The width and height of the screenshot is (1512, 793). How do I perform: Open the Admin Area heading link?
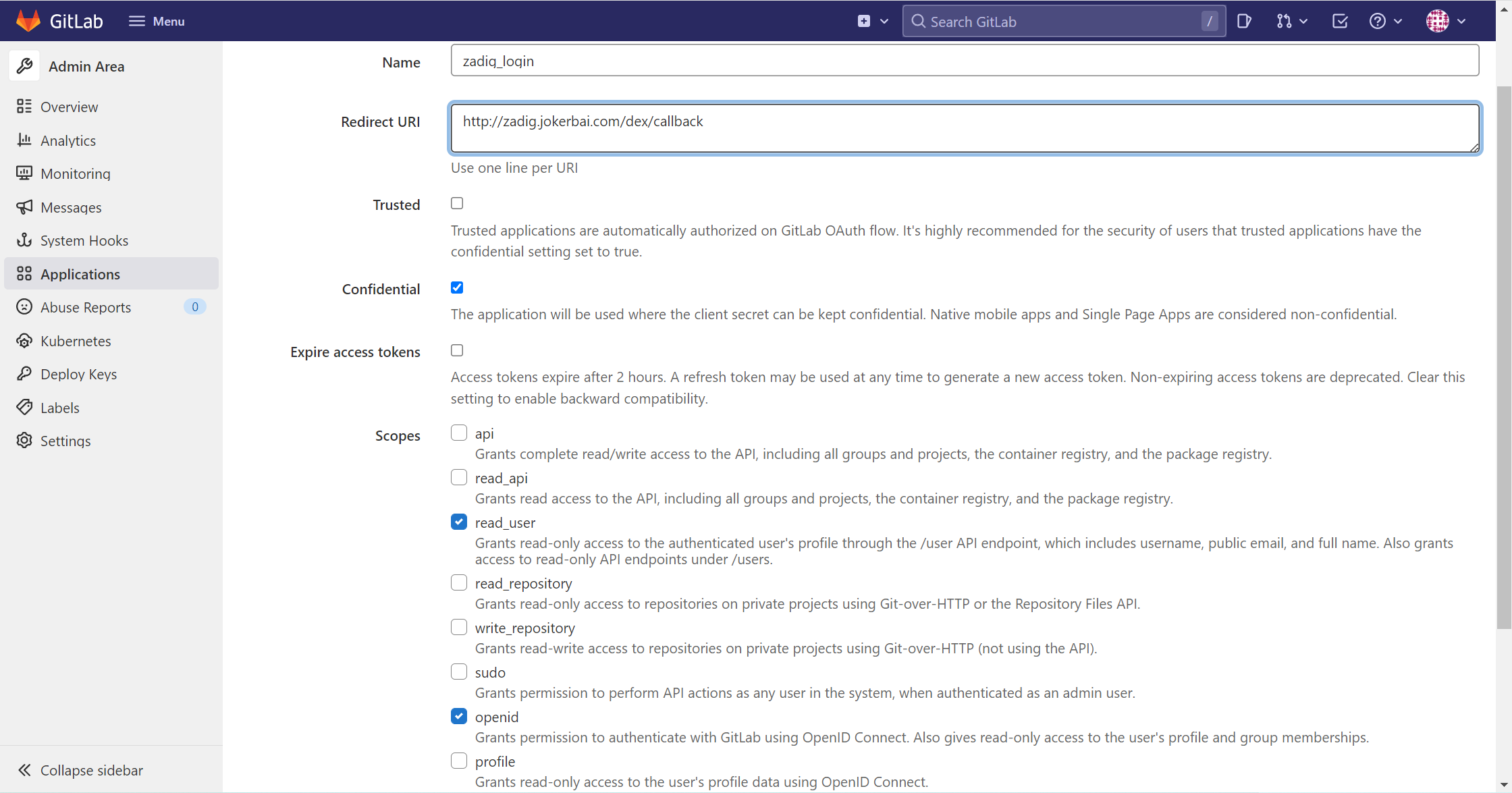tap(86, 66)
